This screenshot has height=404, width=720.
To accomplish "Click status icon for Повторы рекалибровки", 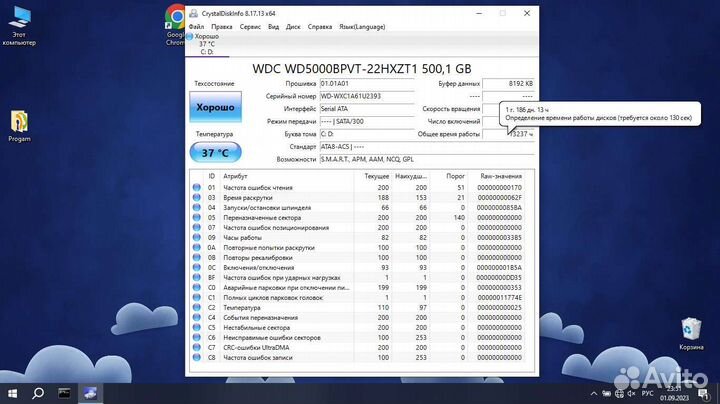I will click(x=197, y=258).
